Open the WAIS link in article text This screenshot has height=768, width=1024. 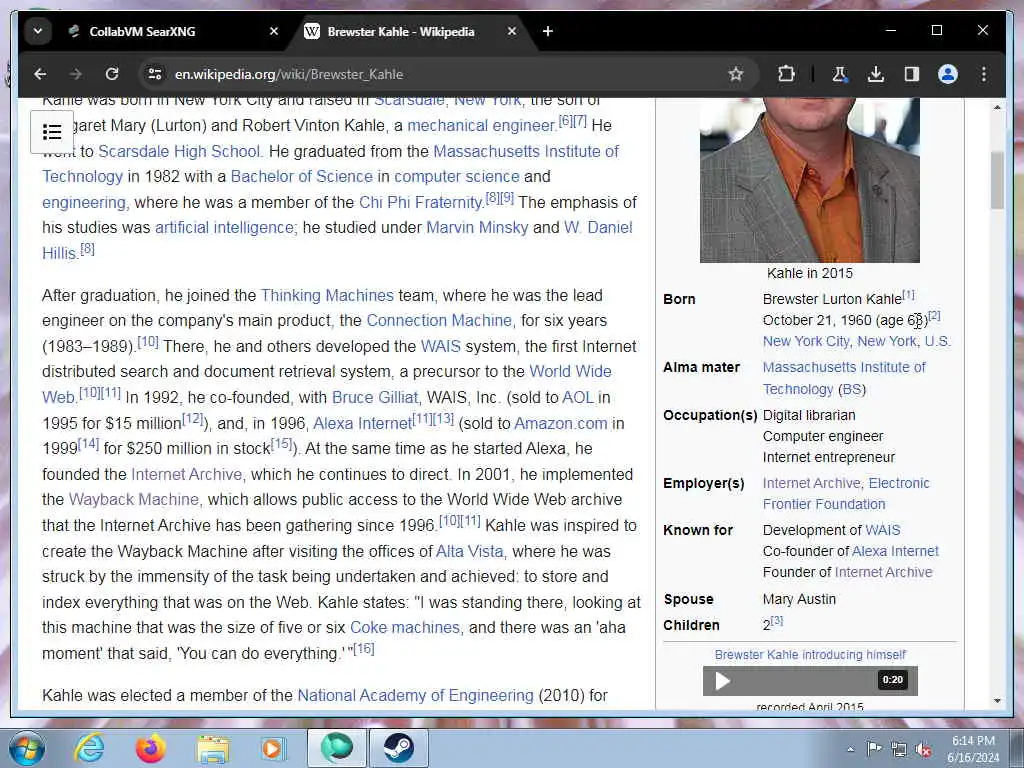(x=440, y=347)
